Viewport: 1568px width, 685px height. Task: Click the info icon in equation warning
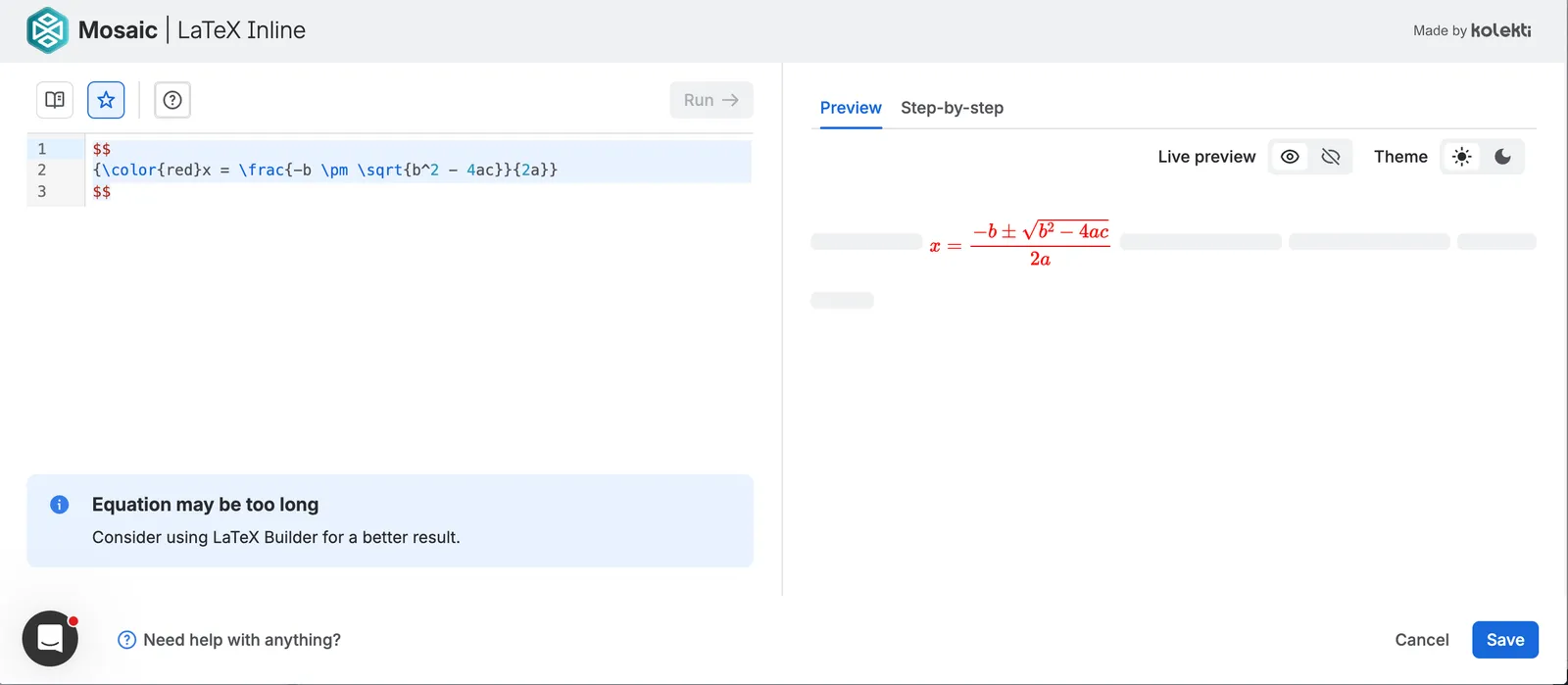click(60, 505)
